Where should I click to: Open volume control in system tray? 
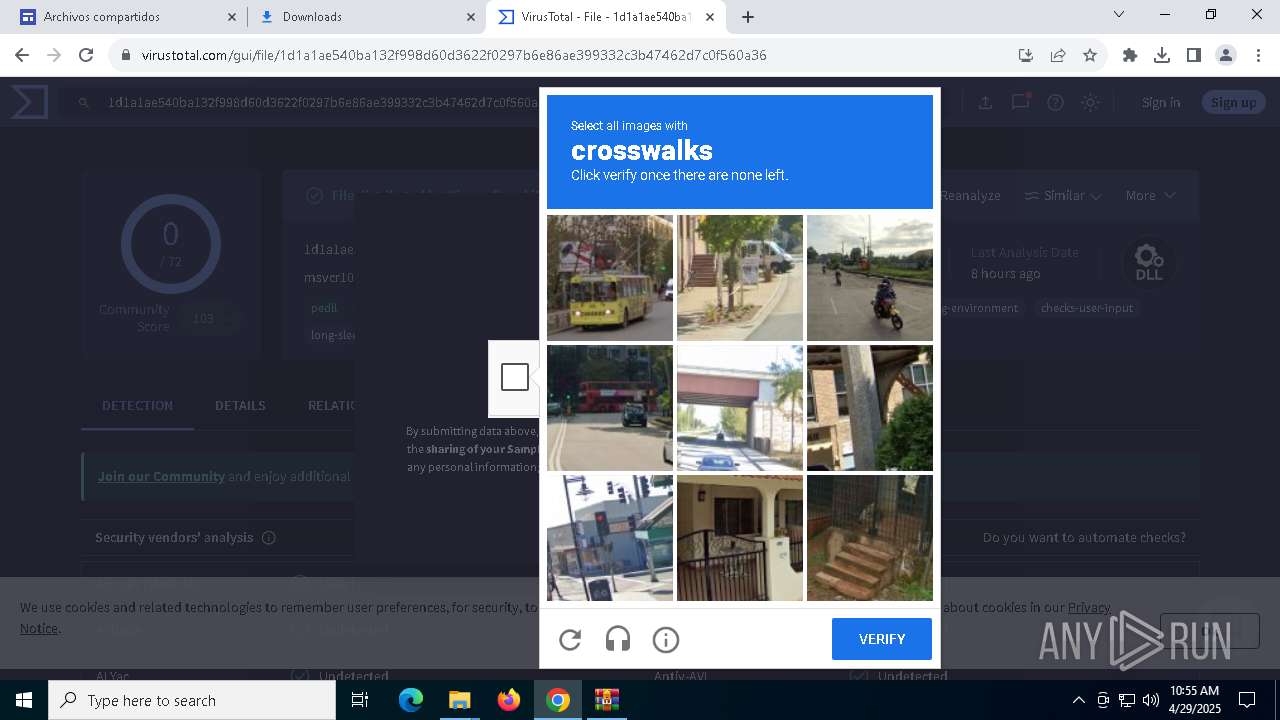click(1151, 700)
